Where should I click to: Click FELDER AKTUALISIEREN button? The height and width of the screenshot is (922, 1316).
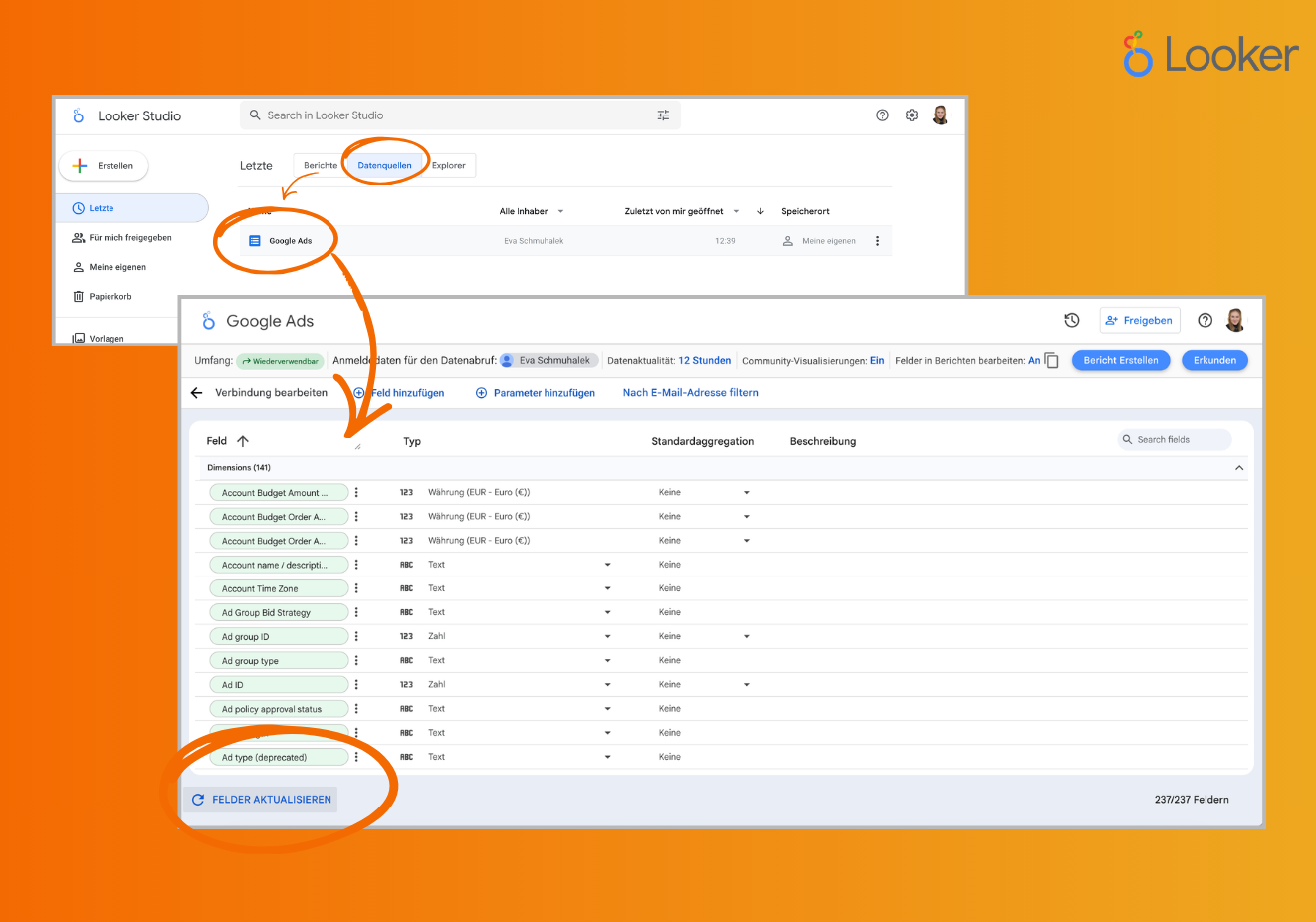[261, 800]
